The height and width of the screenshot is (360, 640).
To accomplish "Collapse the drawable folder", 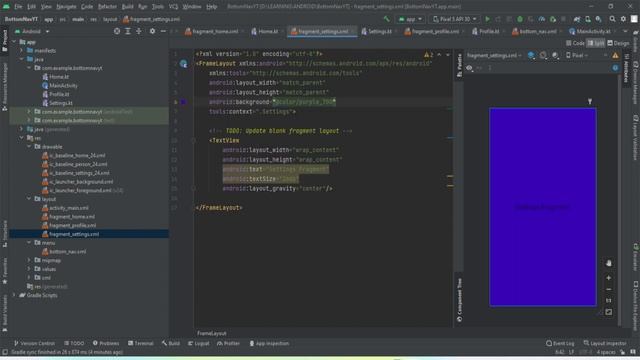I will [29, 147].
